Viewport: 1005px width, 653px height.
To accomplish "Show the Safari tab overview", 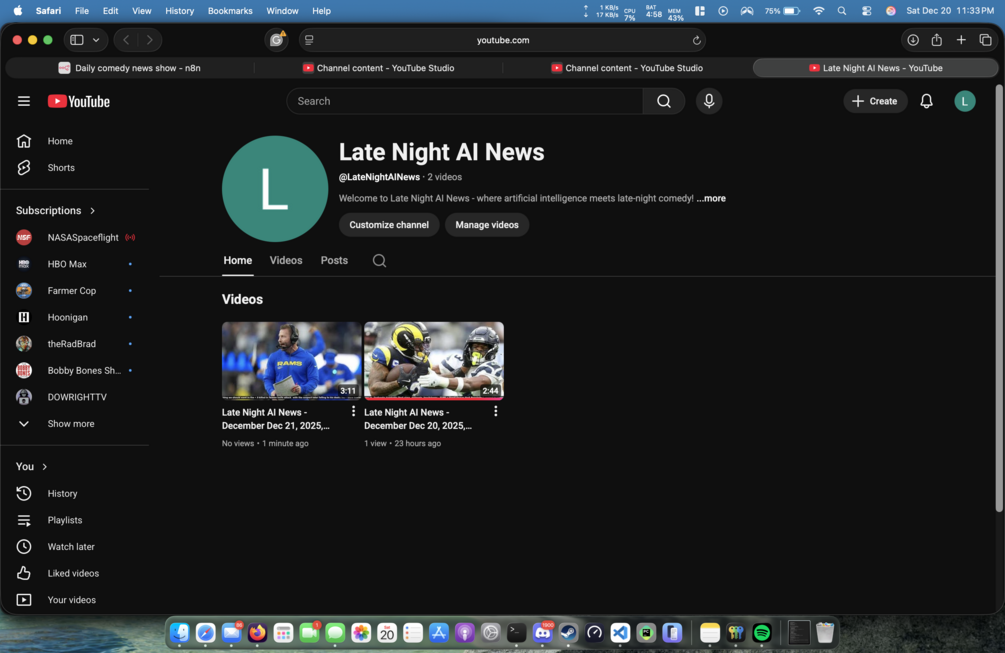I will [x=985, y=40].
